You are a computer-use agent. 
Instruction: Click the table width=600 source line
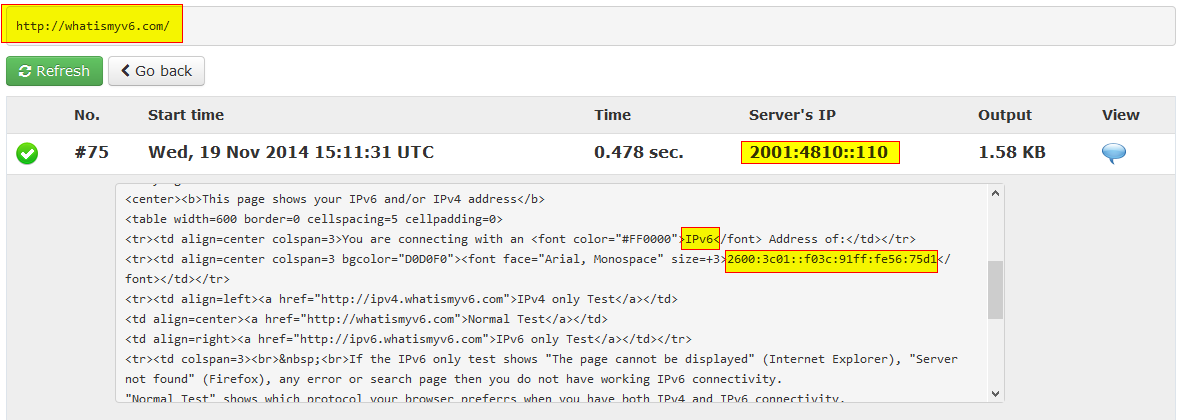coord(314,219)
